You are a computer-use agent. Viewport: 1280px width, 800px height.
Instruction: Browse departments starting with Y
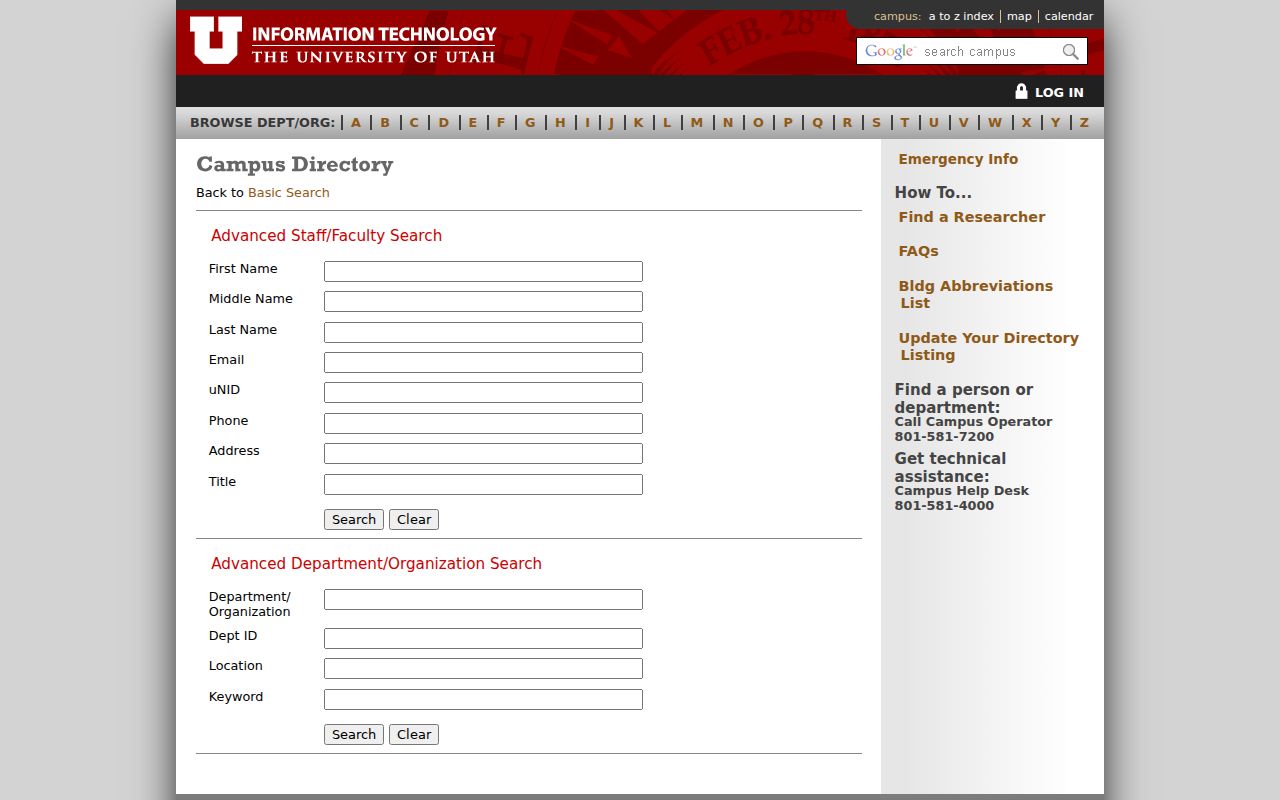[1055, 123]
